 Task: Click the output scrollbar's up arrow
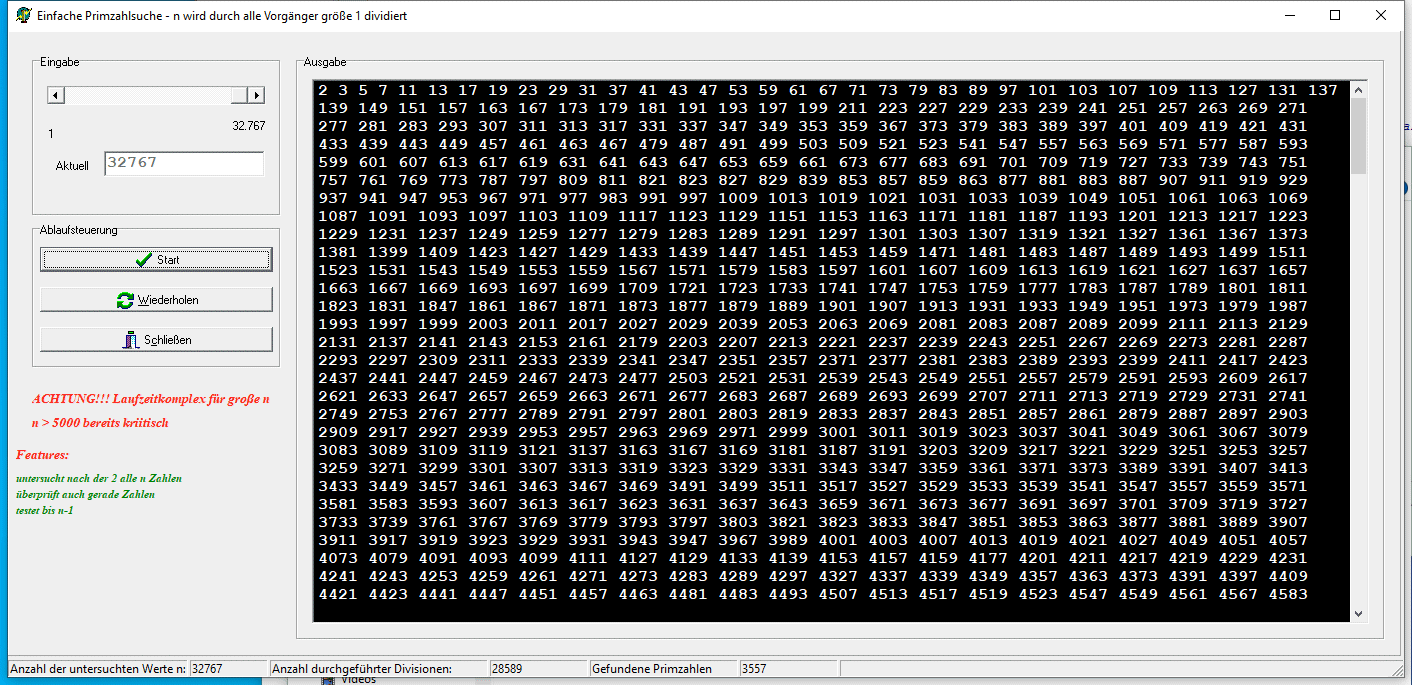tap(1358, 89)
